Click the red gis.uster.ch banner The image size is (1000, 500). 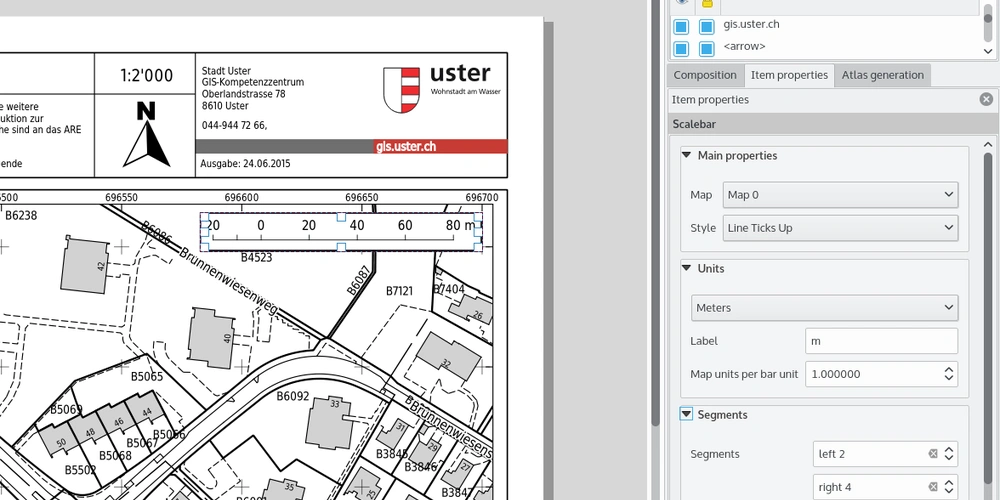[x=440, y=147]
